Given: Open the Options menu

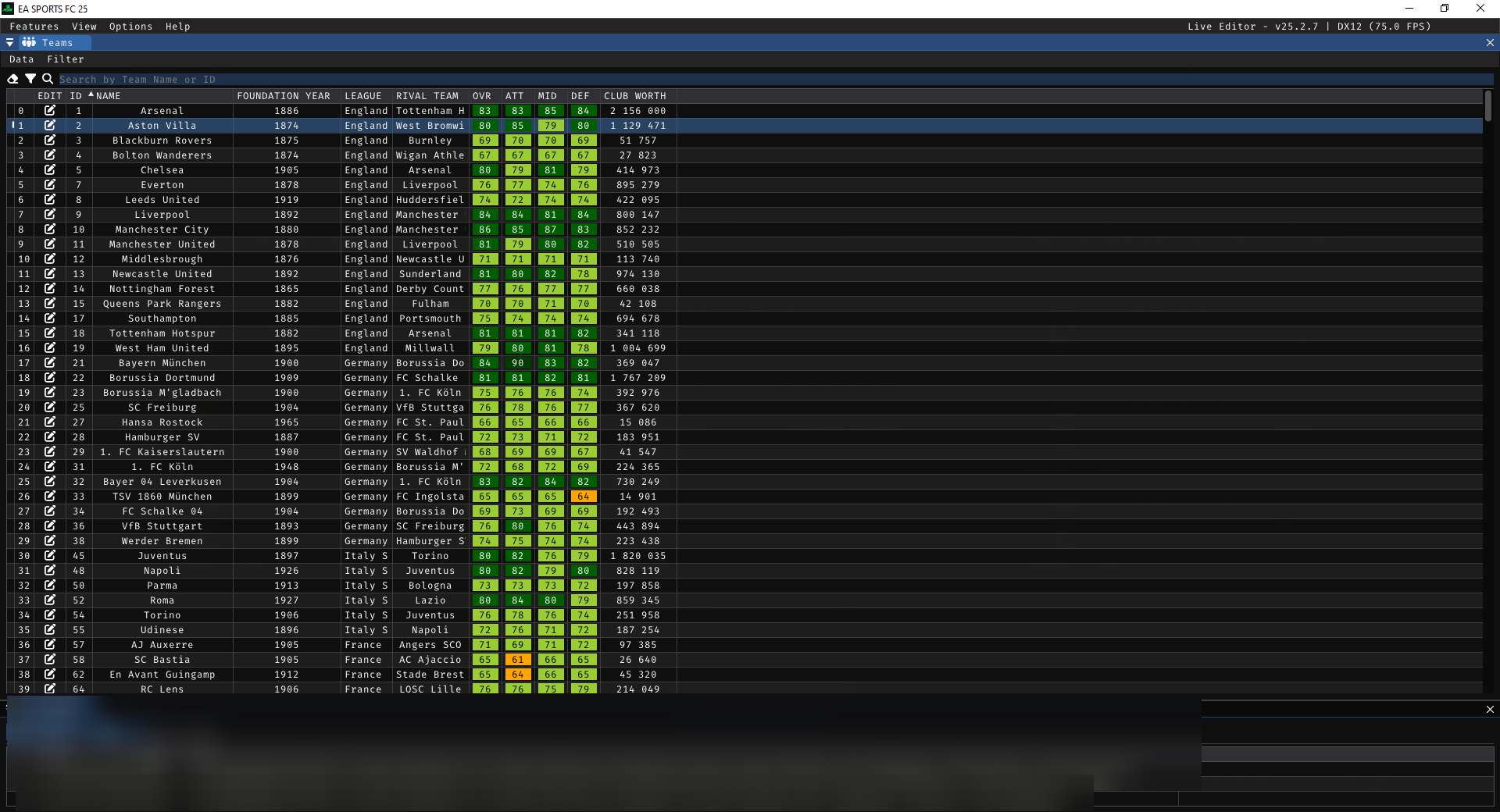Looking at the screenshot, I should click(x=131, y=27).
